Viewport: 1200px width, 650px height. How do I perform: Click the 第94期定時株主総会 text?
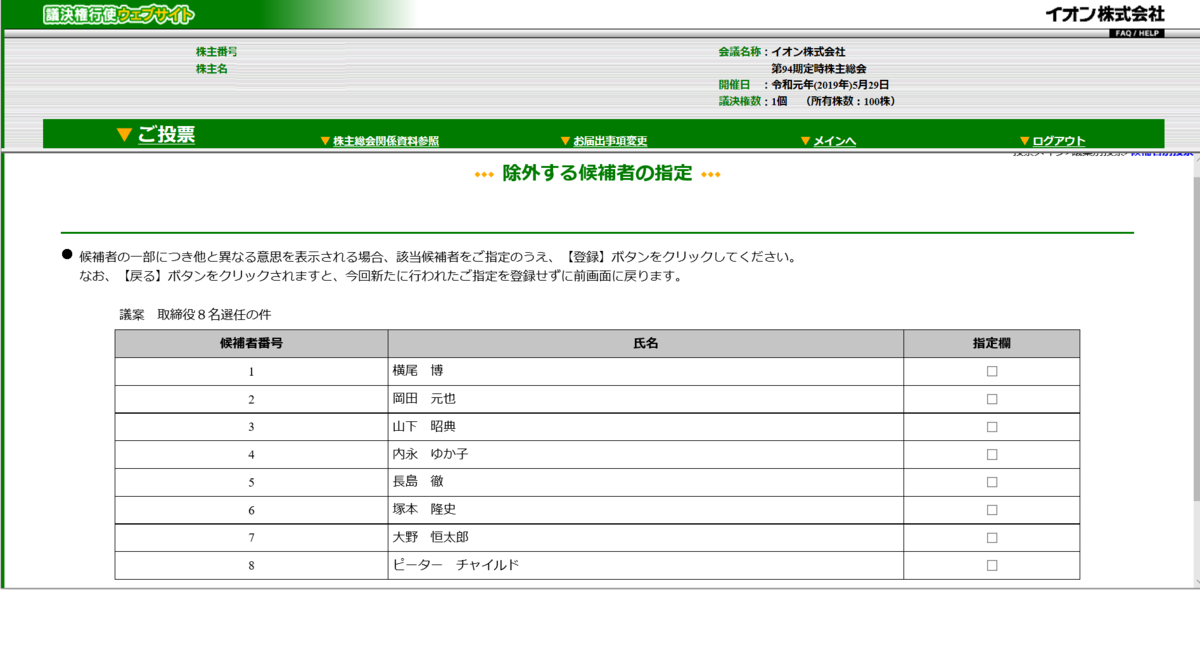point(818,69)
